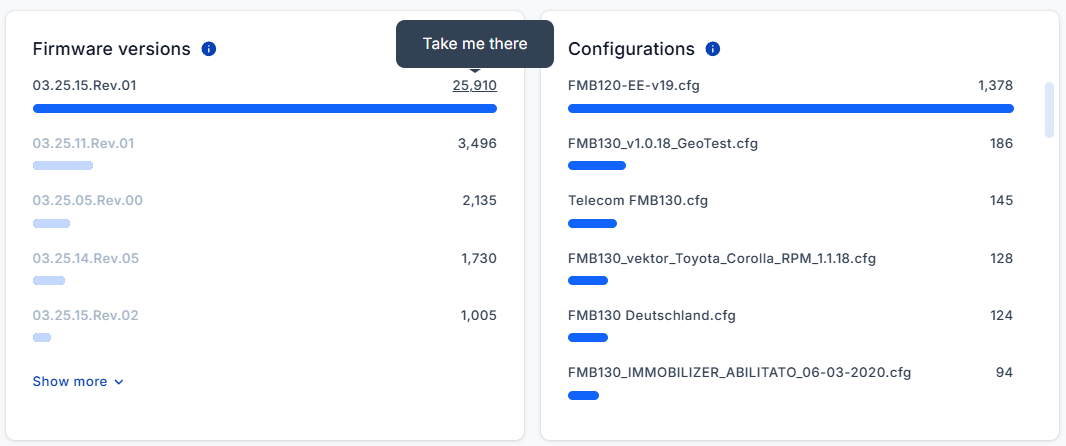Select FMB130_v1.0.18_GeoTest.cfg configuration
1066x446 pixels.
662,143
